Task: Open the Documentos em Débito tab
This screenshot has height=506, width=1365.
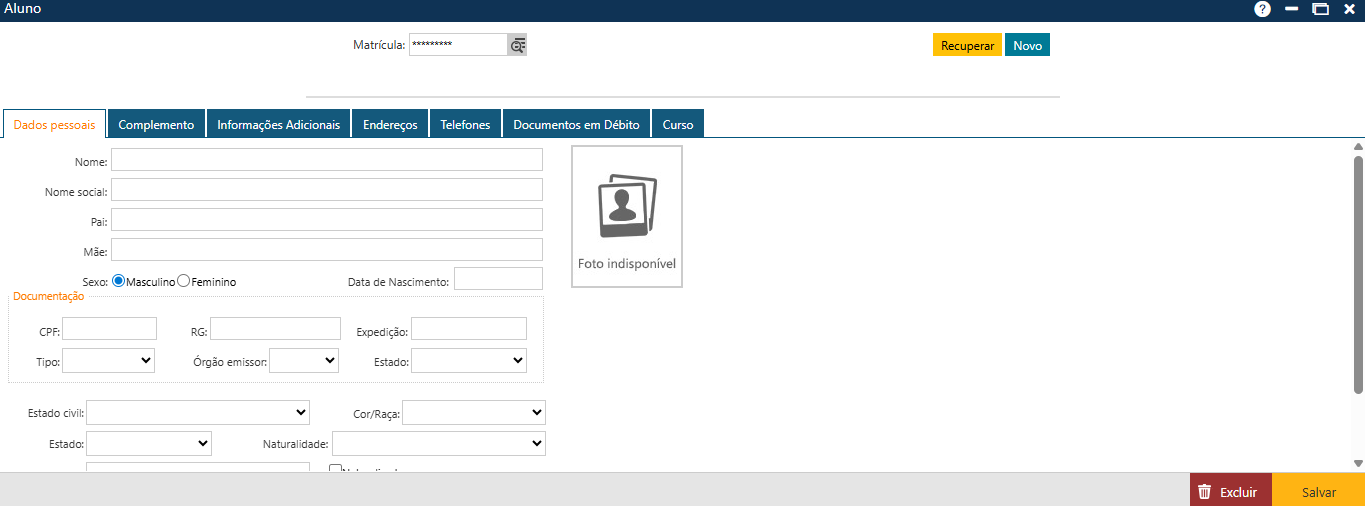Action: point(576,125)
